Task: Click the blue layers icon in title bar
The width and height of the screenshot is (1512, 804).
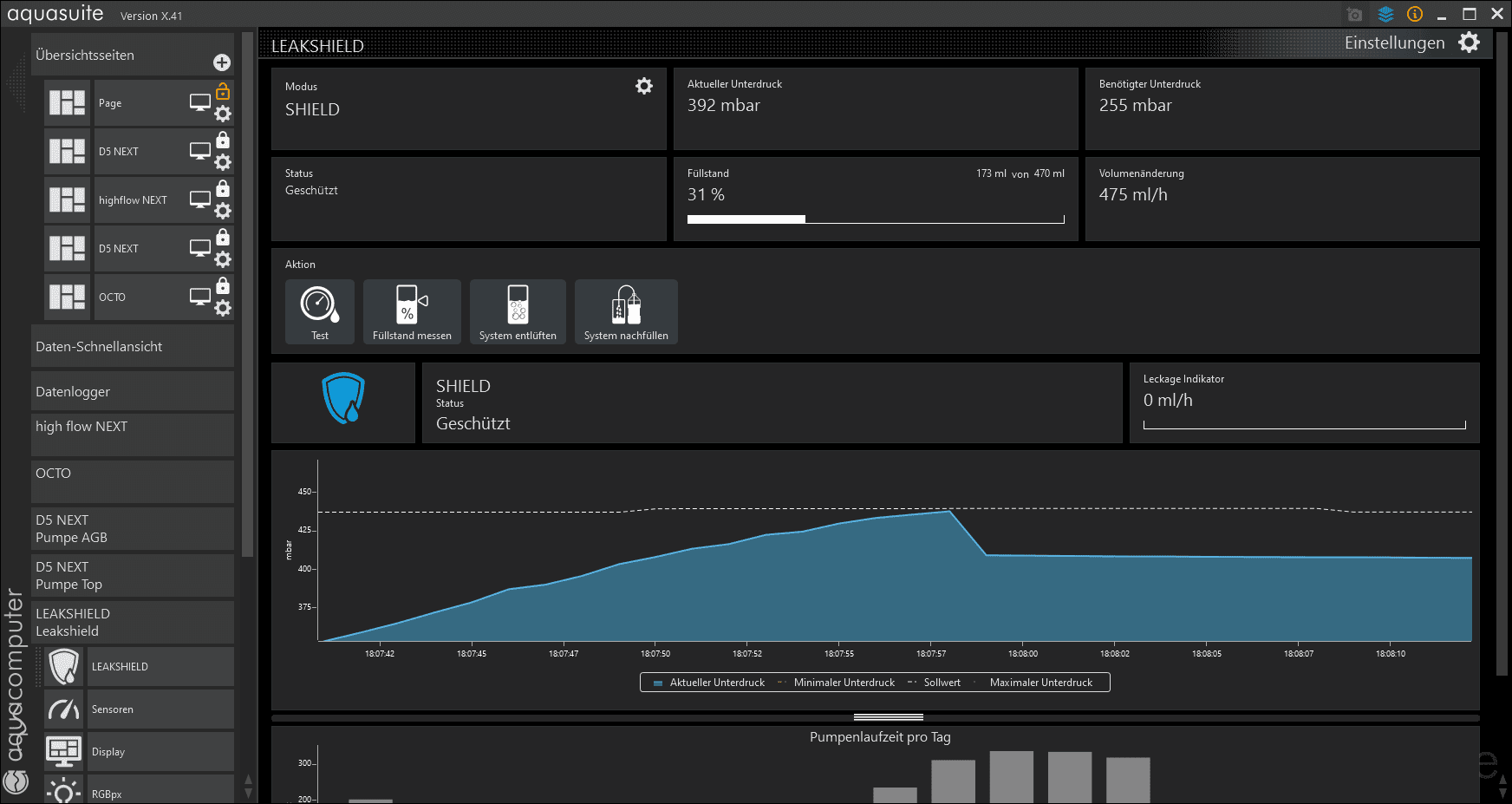Action: (1385, 14)
